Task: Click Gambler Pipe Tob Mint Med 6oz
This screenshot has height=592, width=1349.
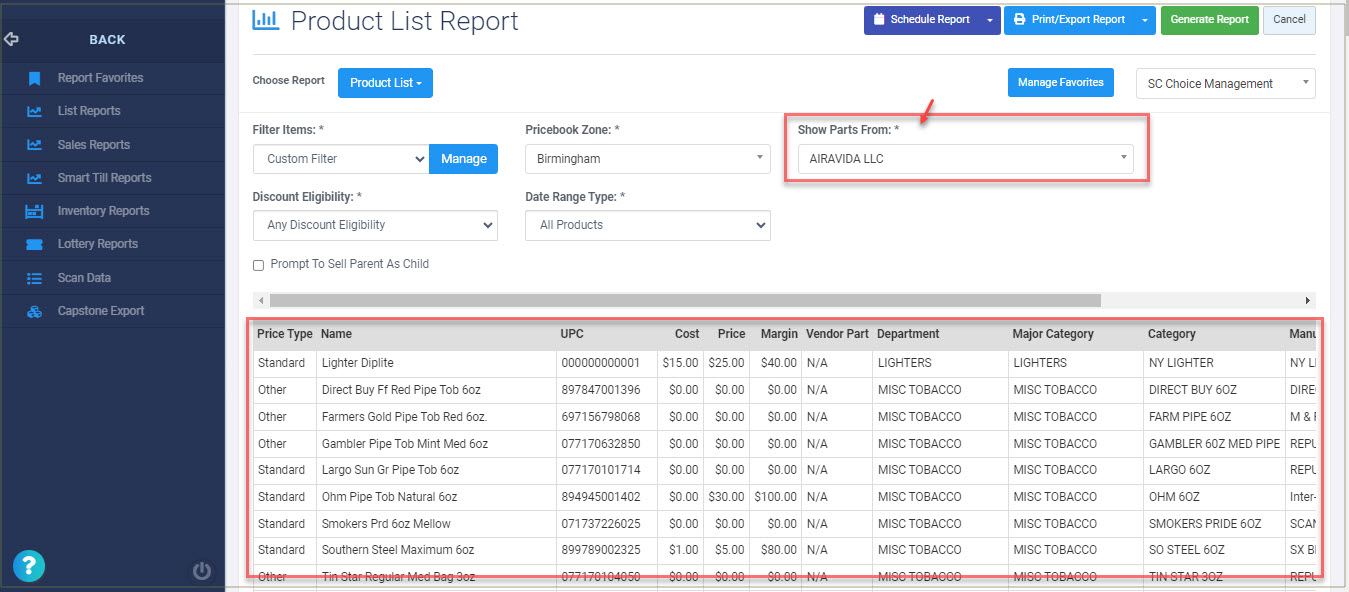Action: click(x=405, y=444)
